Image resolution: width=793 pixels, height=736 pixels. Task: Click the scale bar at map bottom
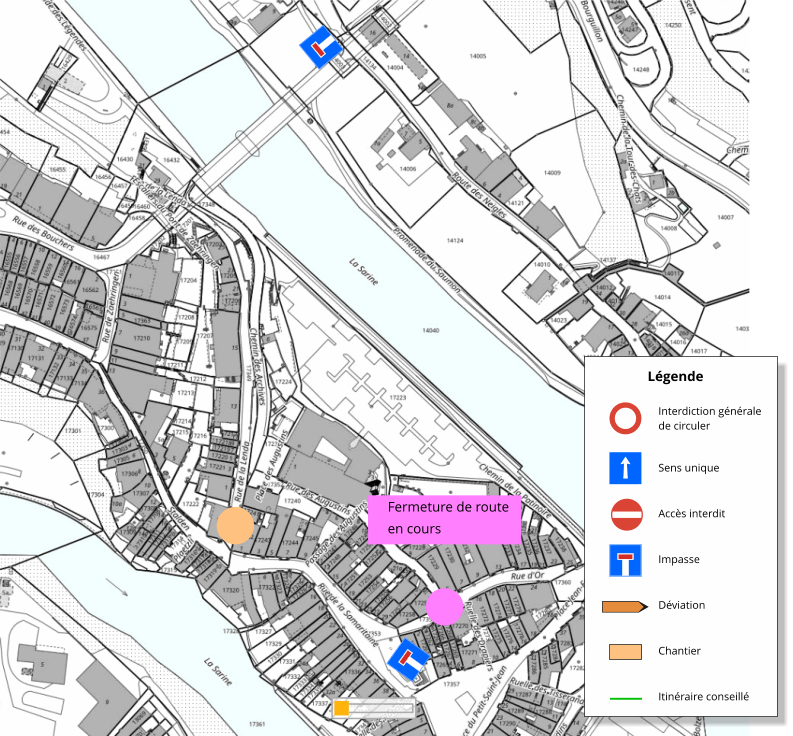pyautogui.click(x=373, y=708)
